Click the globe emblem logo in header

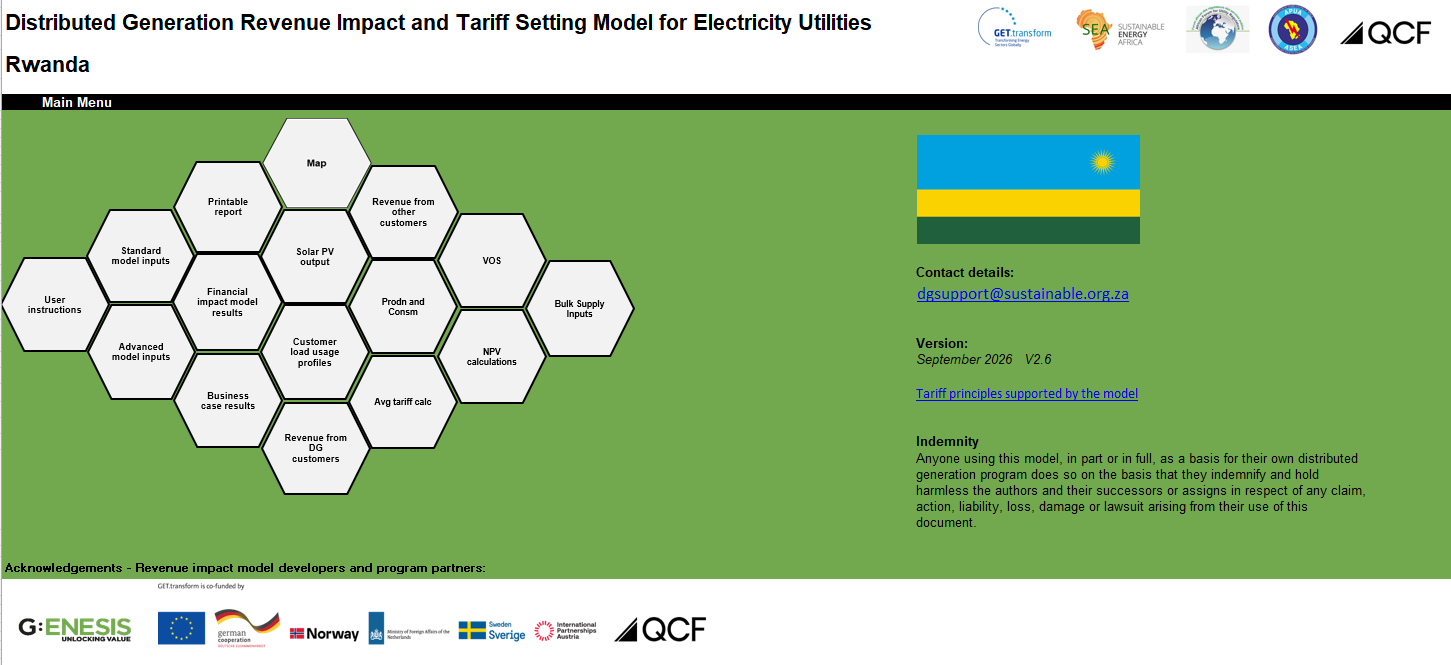click(x=1217, y=30)
